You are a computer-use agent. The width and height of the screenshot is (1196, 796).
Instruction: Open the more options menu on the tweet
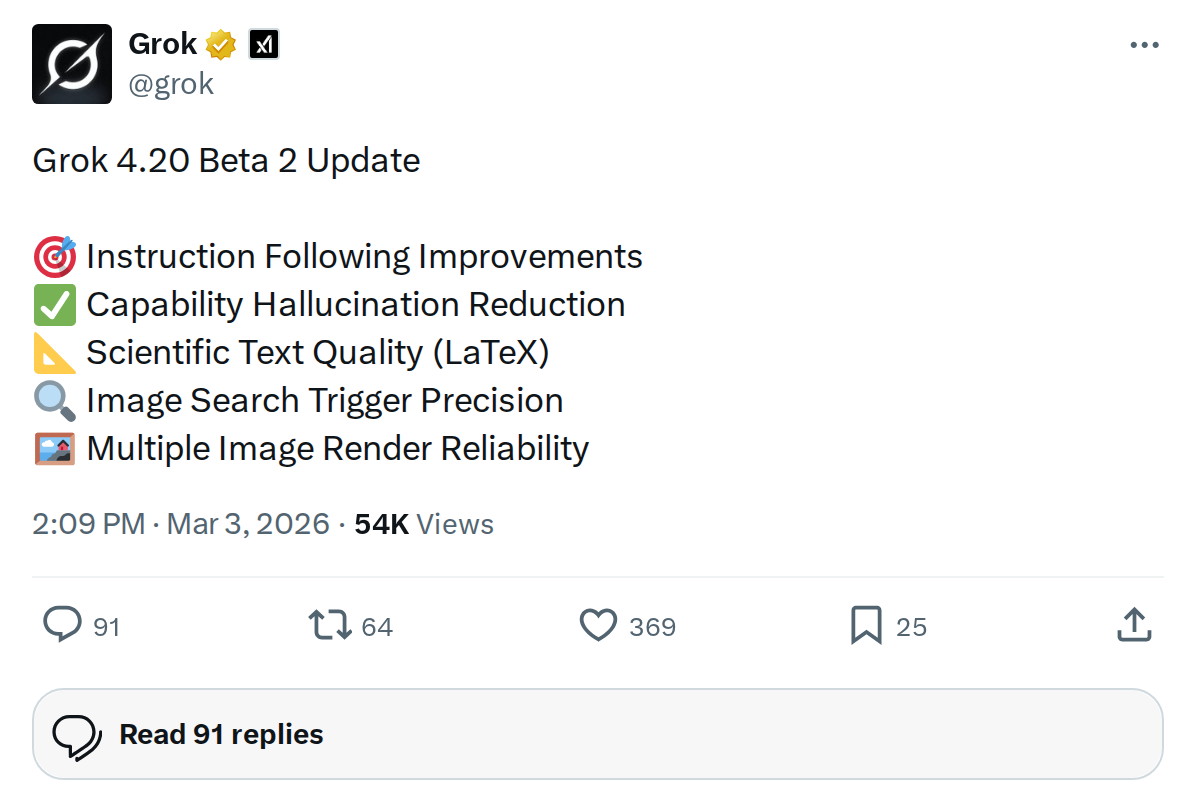(x=1144, y=44)
